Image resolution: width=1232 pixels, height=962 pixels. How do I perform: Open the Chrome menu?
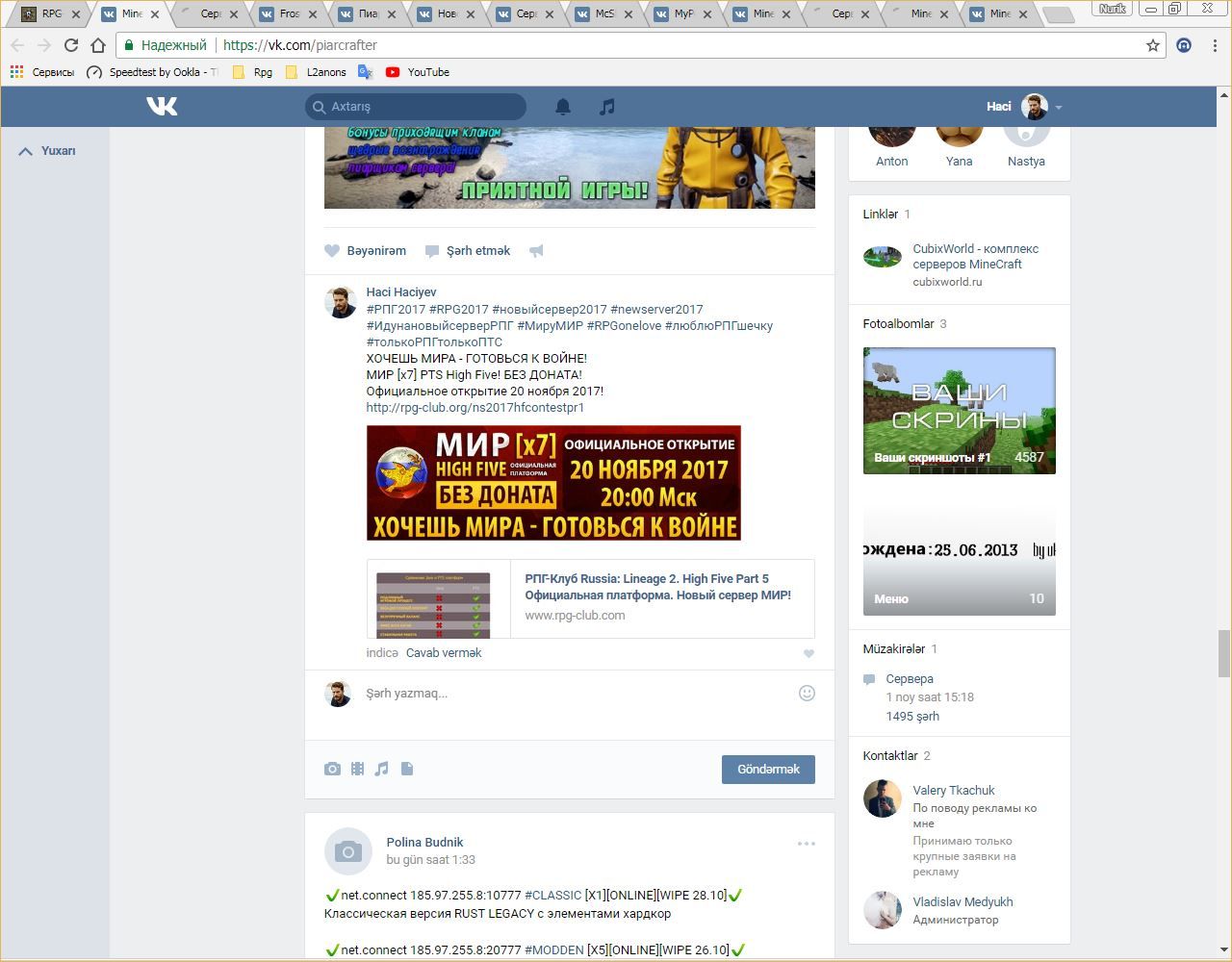[1216, 45]
